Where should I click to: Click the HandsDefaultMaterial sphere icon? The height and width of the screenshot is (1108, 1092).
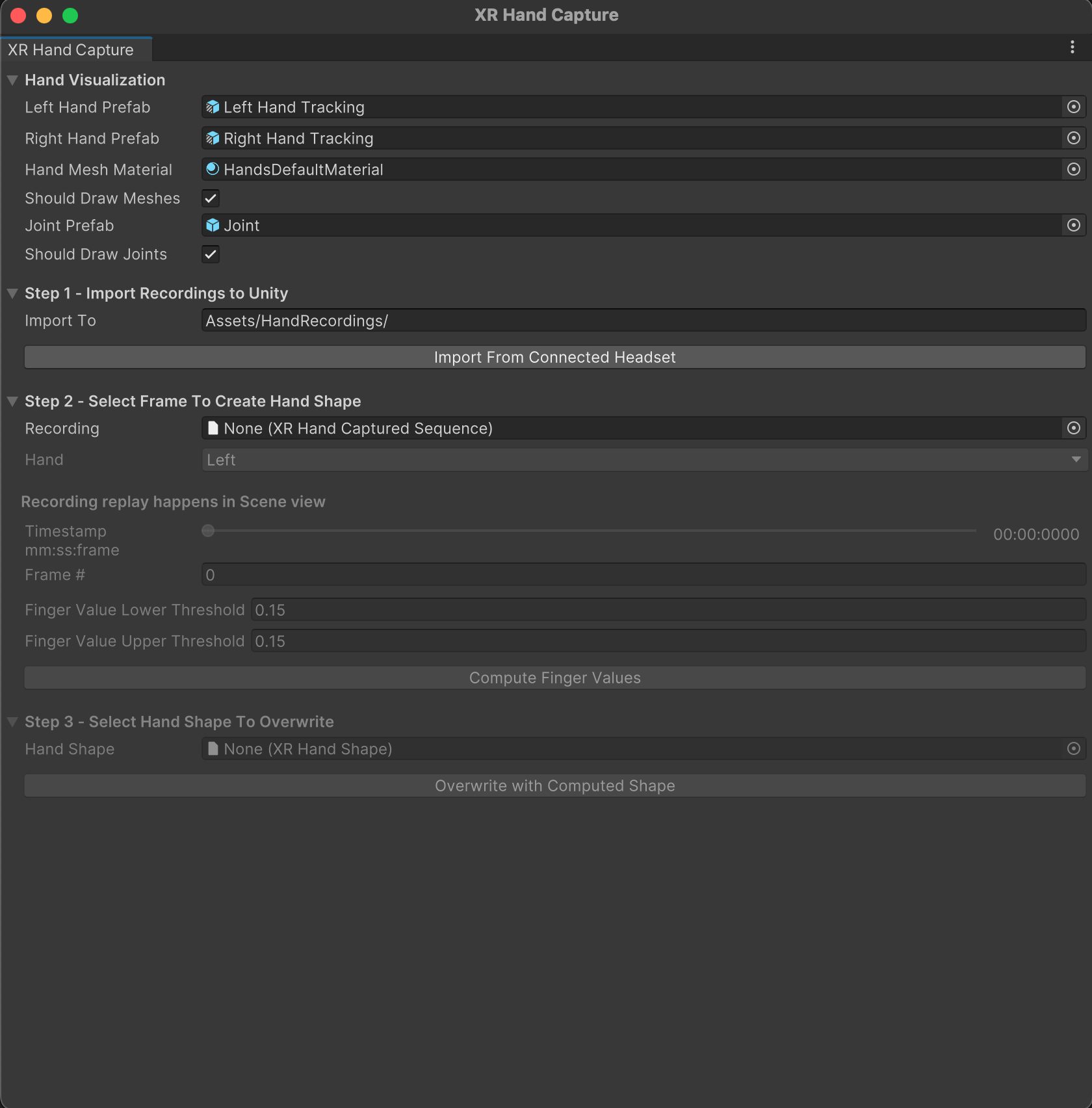tap(213, 170)
